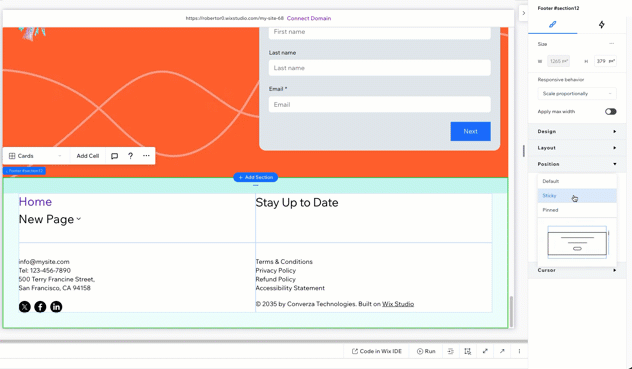Expand the New Page submenu arrow
This screenshot has height=369, width=632.
pyautogui.click(x=79, y=219)
